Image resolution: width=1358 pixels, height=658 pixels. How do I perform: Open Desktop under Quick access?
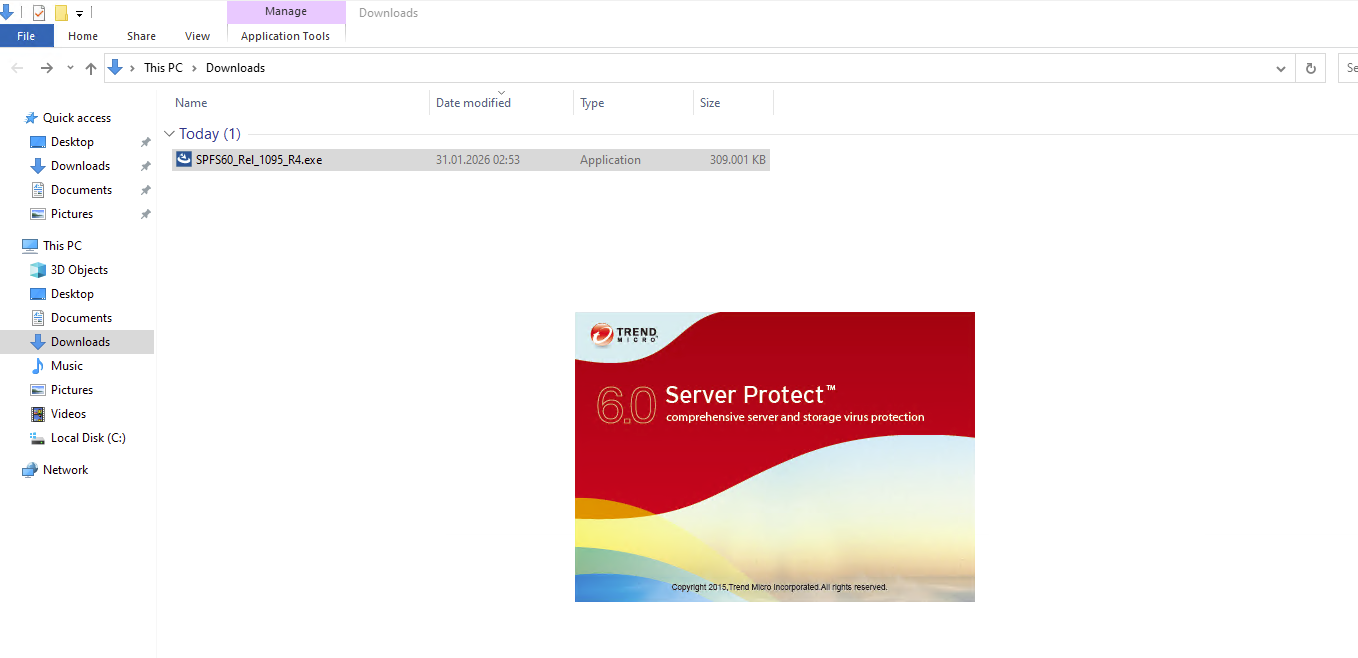(x=72, y=142)
